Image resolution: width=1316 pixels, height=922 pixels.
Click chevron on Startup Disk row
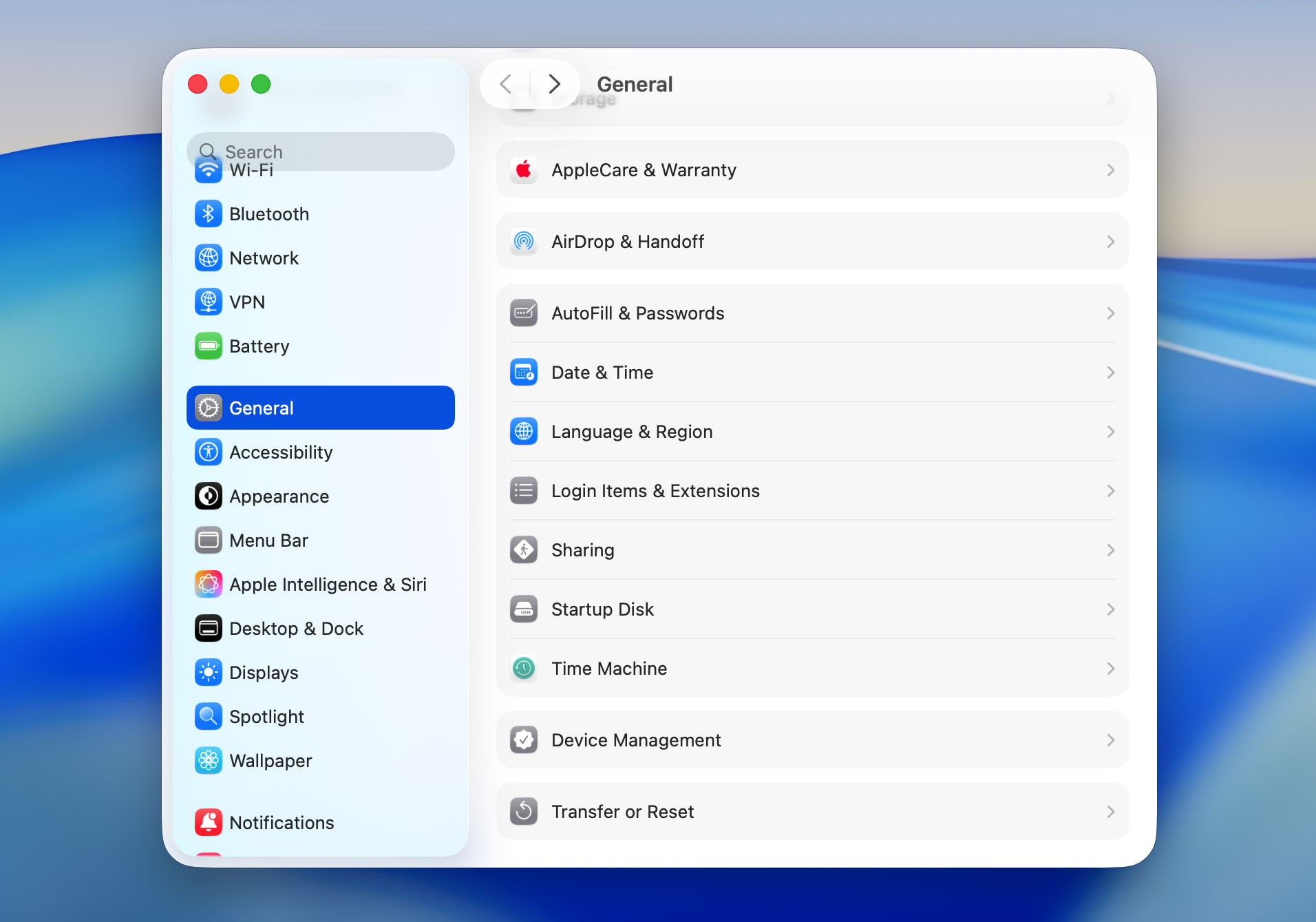pos(1110,609)
